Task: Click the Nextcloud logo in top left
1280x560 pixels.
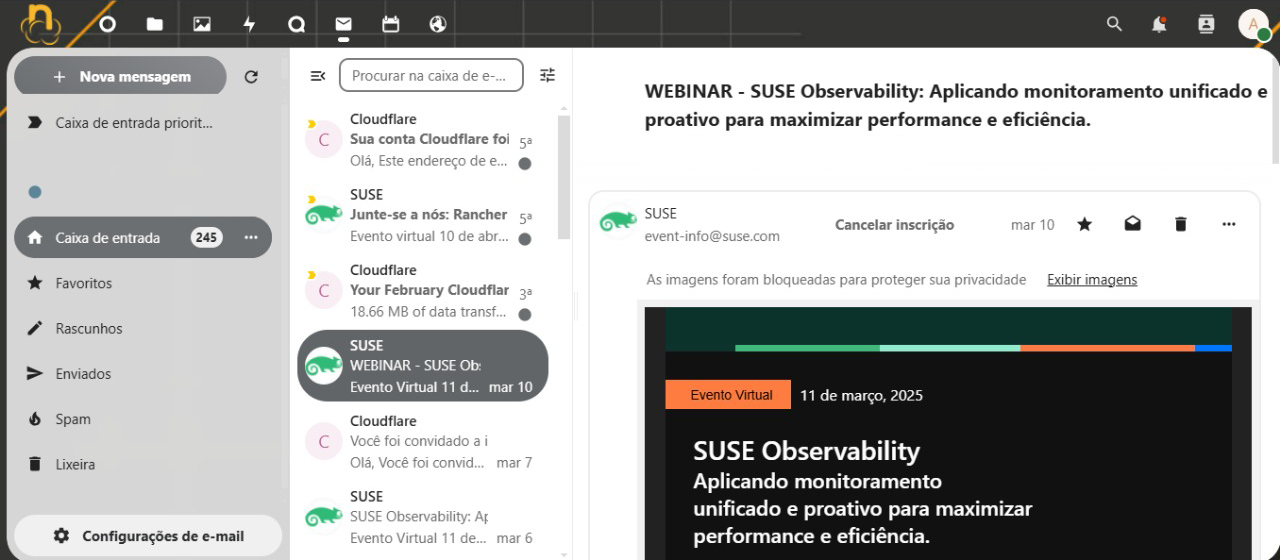Action: [x=43, y=24]
